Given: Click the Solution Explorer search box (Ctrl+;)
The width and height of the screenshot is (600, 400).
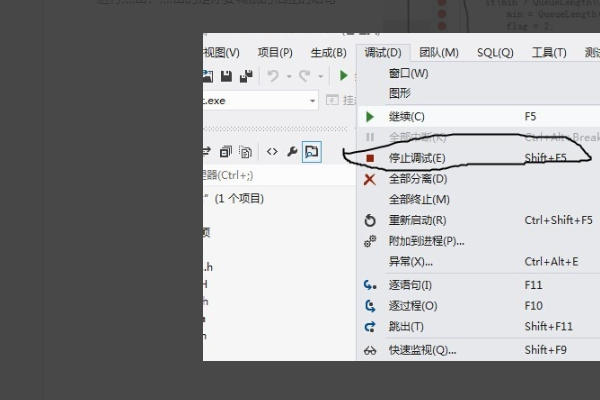Looking at the screenshot, I should [x=279, y=175].
